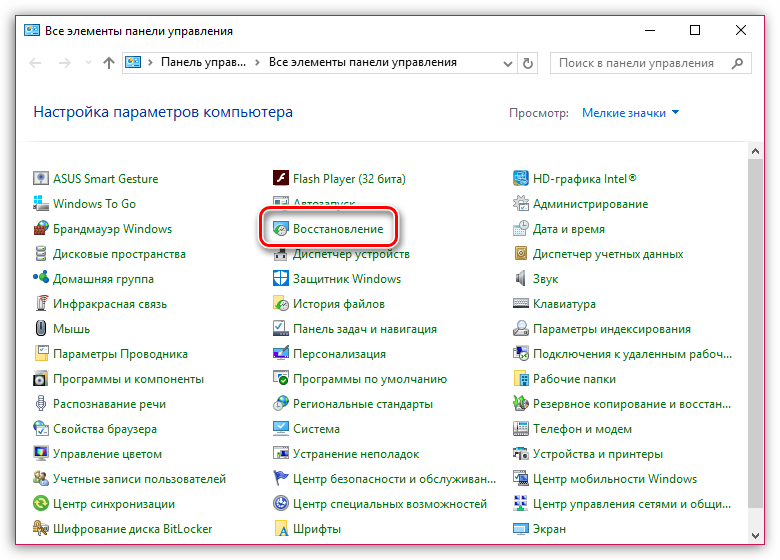Click the Звук speaker icon
This screenshot has height=560, width=780.
[x=521, y=279]
